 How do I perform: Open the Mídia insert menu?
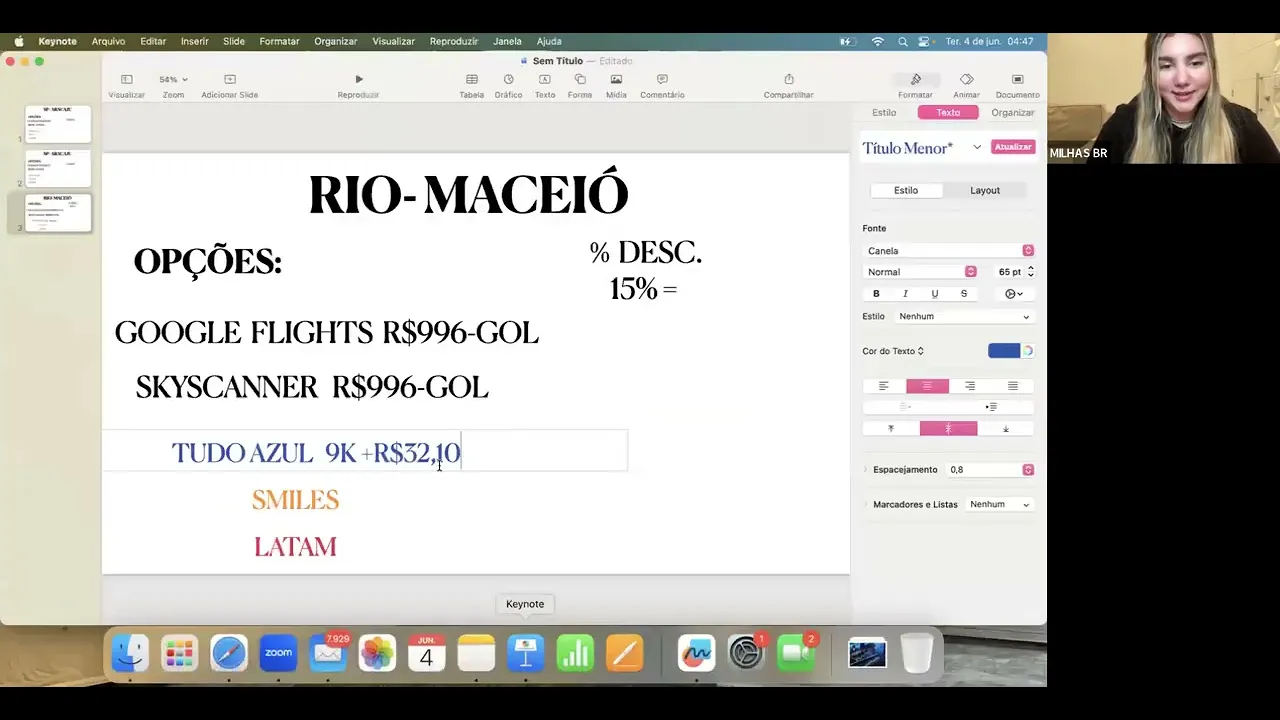coord(616,86)
